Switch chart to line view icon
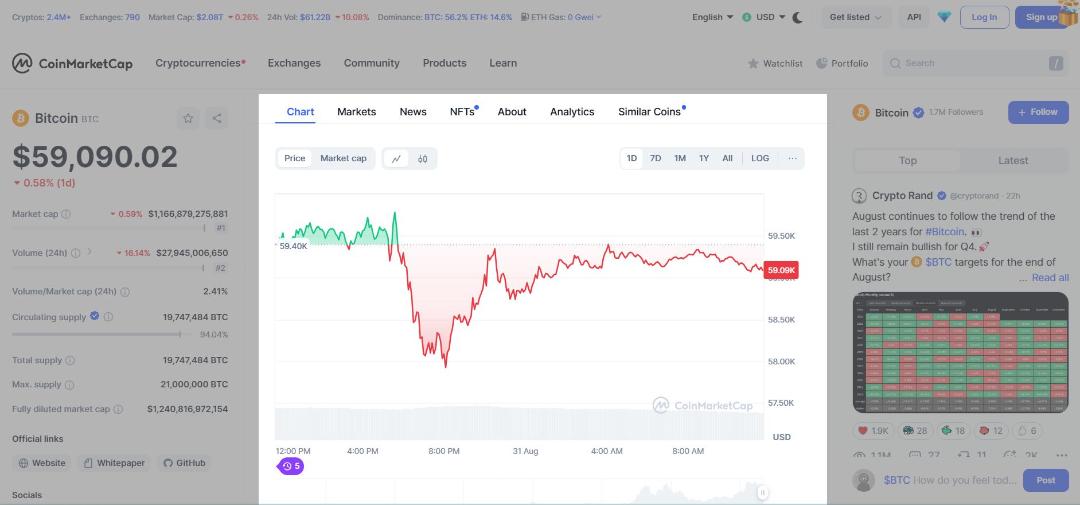Screen dimensions: 1080x505 click(x=396, y=158)
